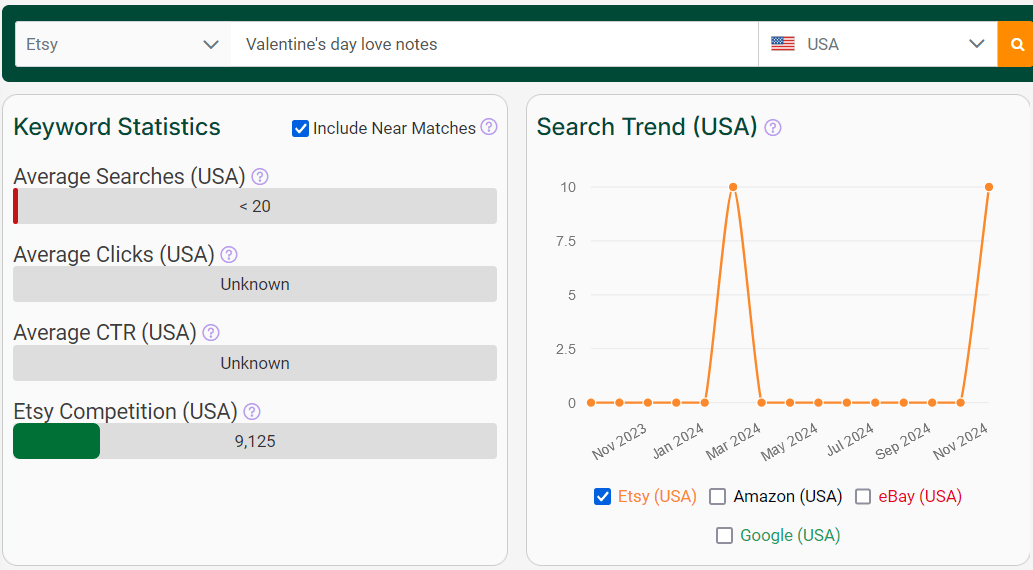Click the Average Searches < 20 bar
This screenshot has height=570, width=1033.
tap(255, 206)
